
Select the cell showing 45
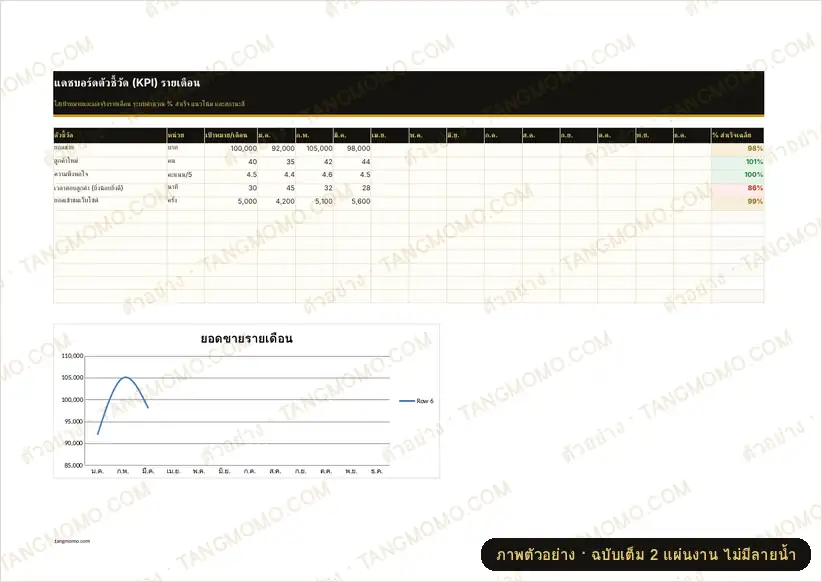tap(277, 188)
